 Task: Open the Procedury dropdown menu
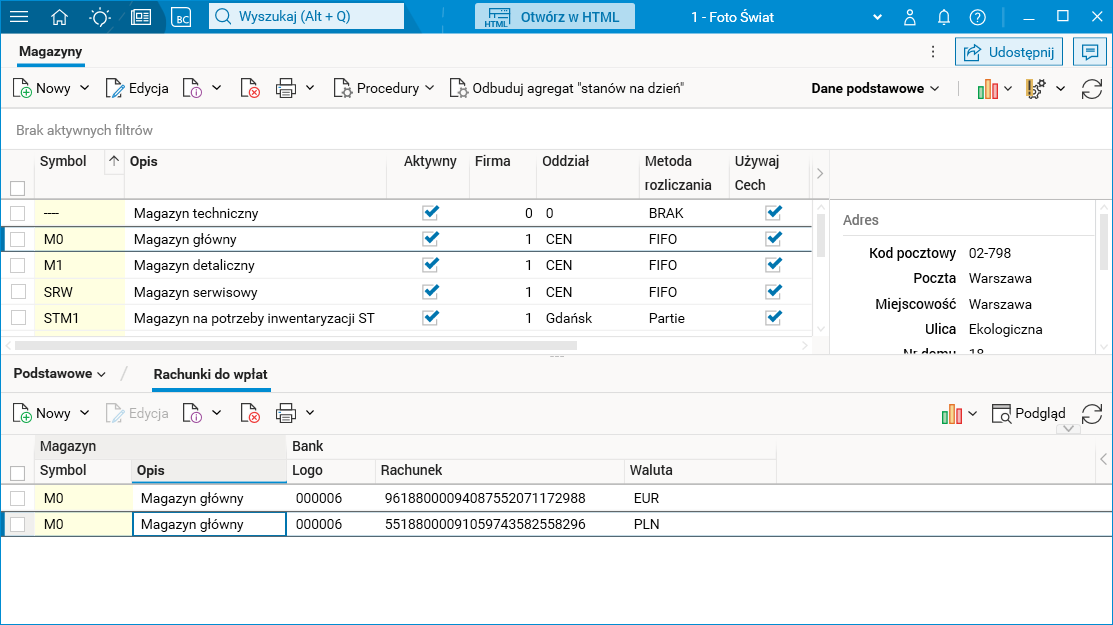pos(384,88)
